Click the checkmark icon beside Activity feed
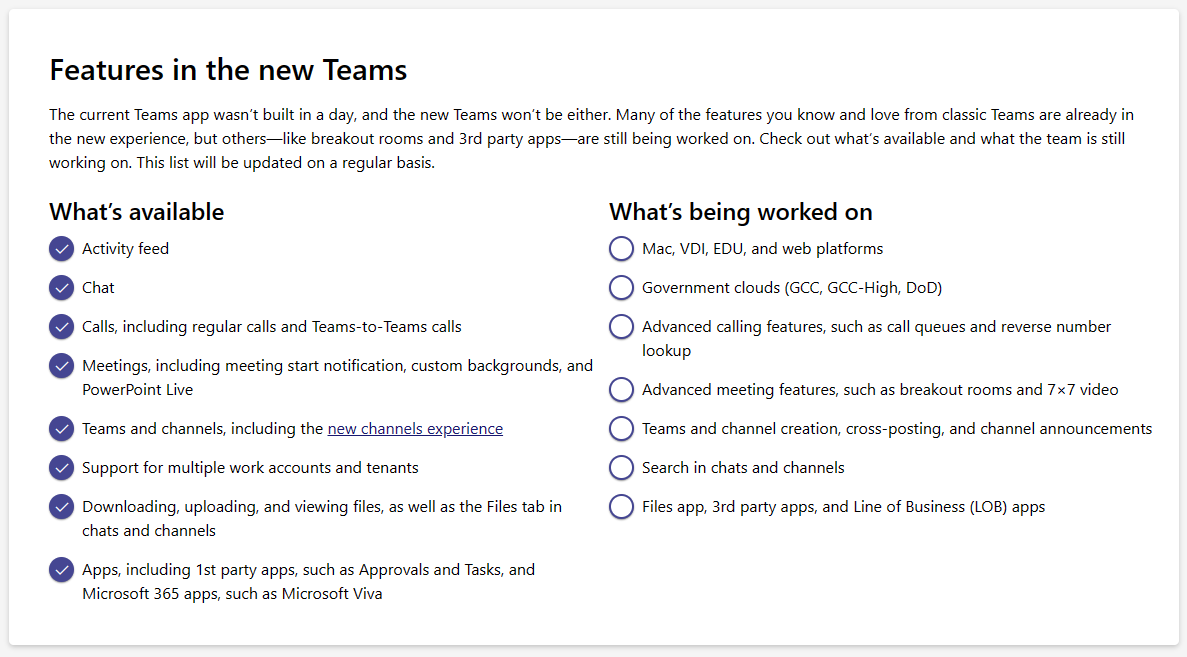 coord(61,248)
